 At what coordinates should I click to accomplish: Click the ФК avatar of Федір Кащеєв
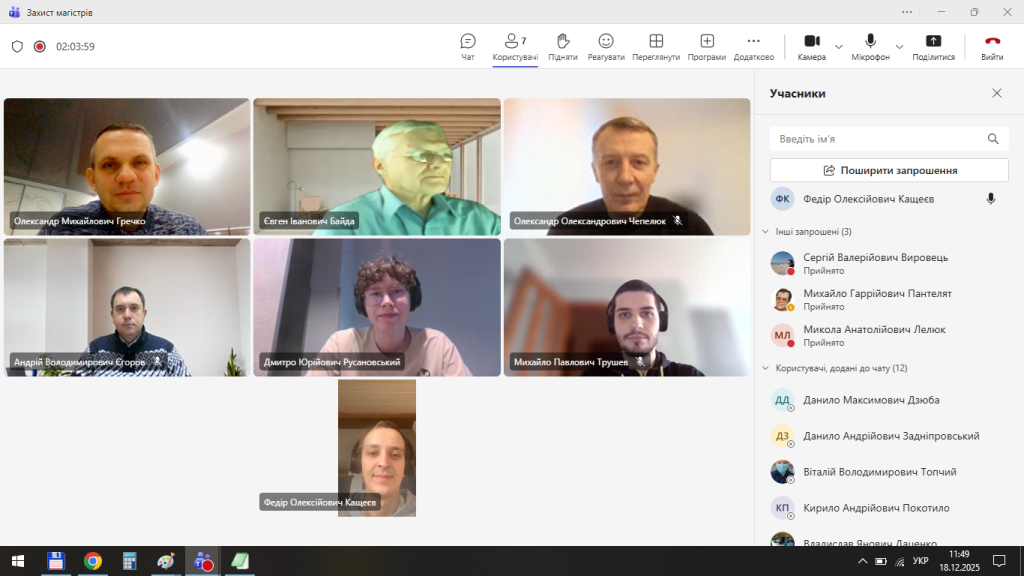click(782, 199)
